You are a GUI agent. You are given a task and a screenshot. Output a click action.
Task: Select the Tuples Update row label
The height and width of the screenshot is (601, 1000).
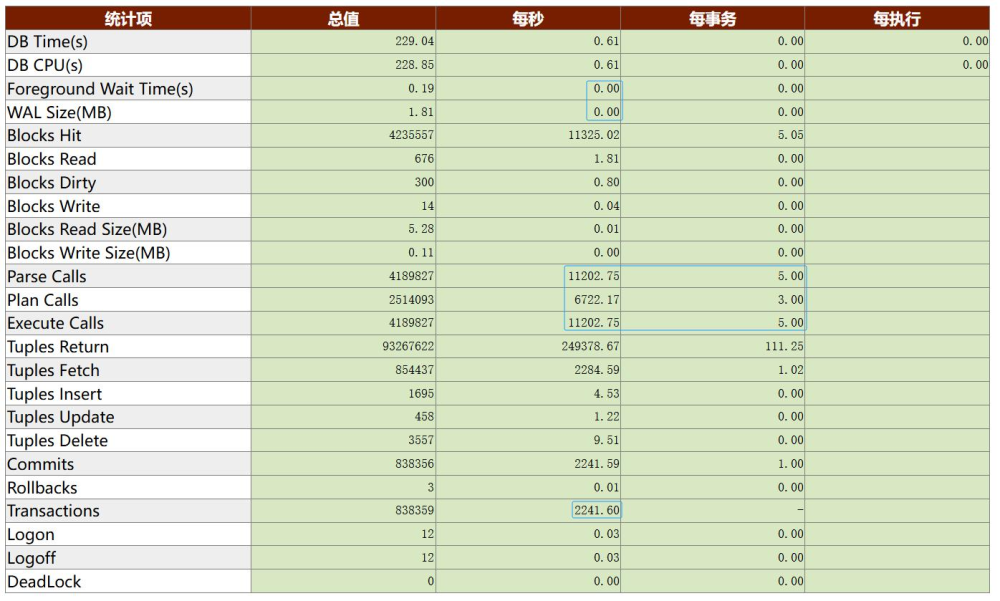coord(61,417)
